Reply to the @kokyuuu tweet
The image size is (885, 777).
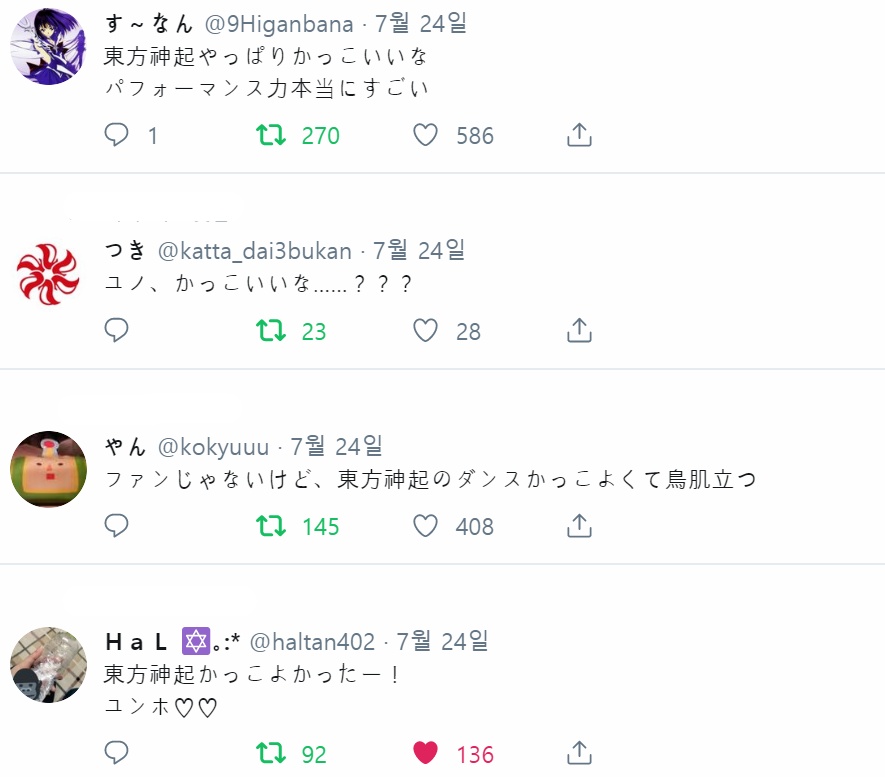pyautogui.click(x=117, y=526)
